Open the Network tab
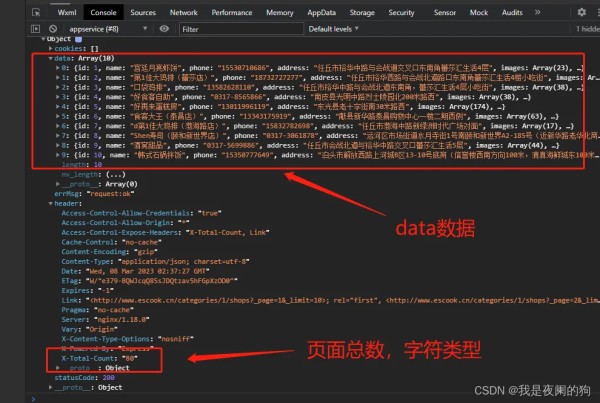 (184, 13)
